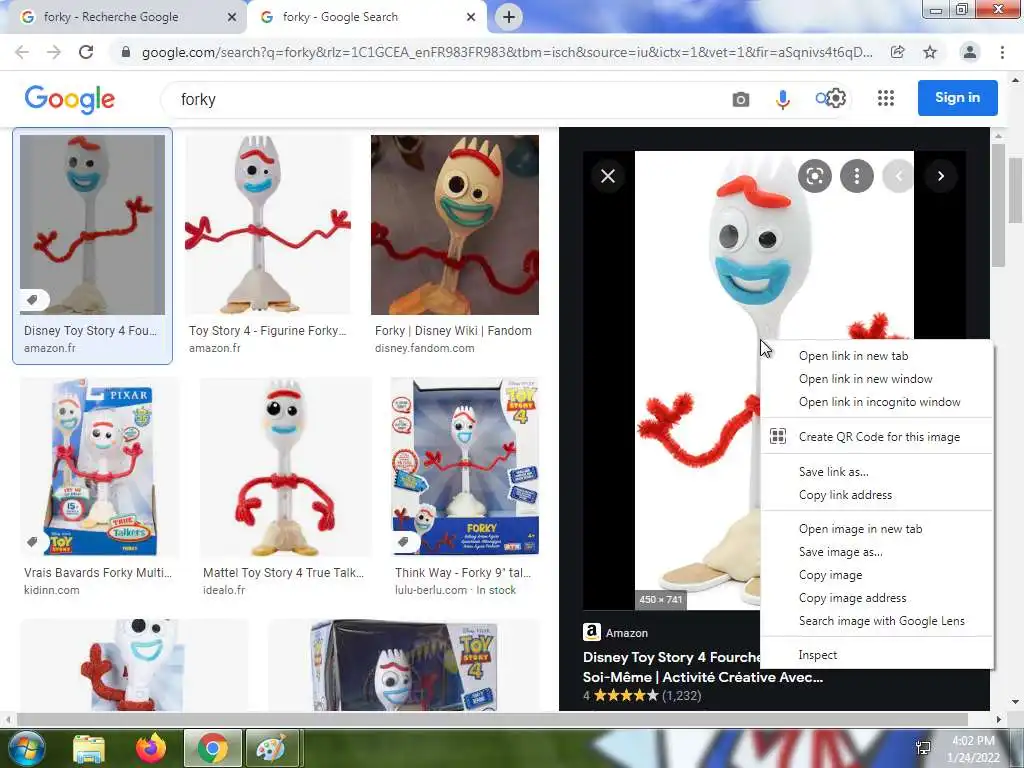Screen dimensions: 1024x768
Task: Open 'Toy Story 4 - Figurine Forky' thumbnail
Action: 268,225
